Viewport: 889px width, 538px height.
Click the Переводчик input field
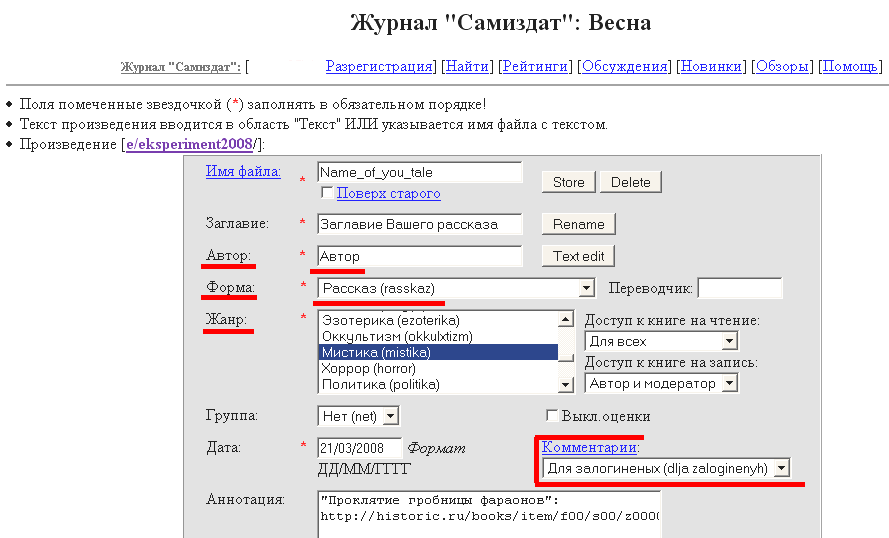(x=739, y=288)
